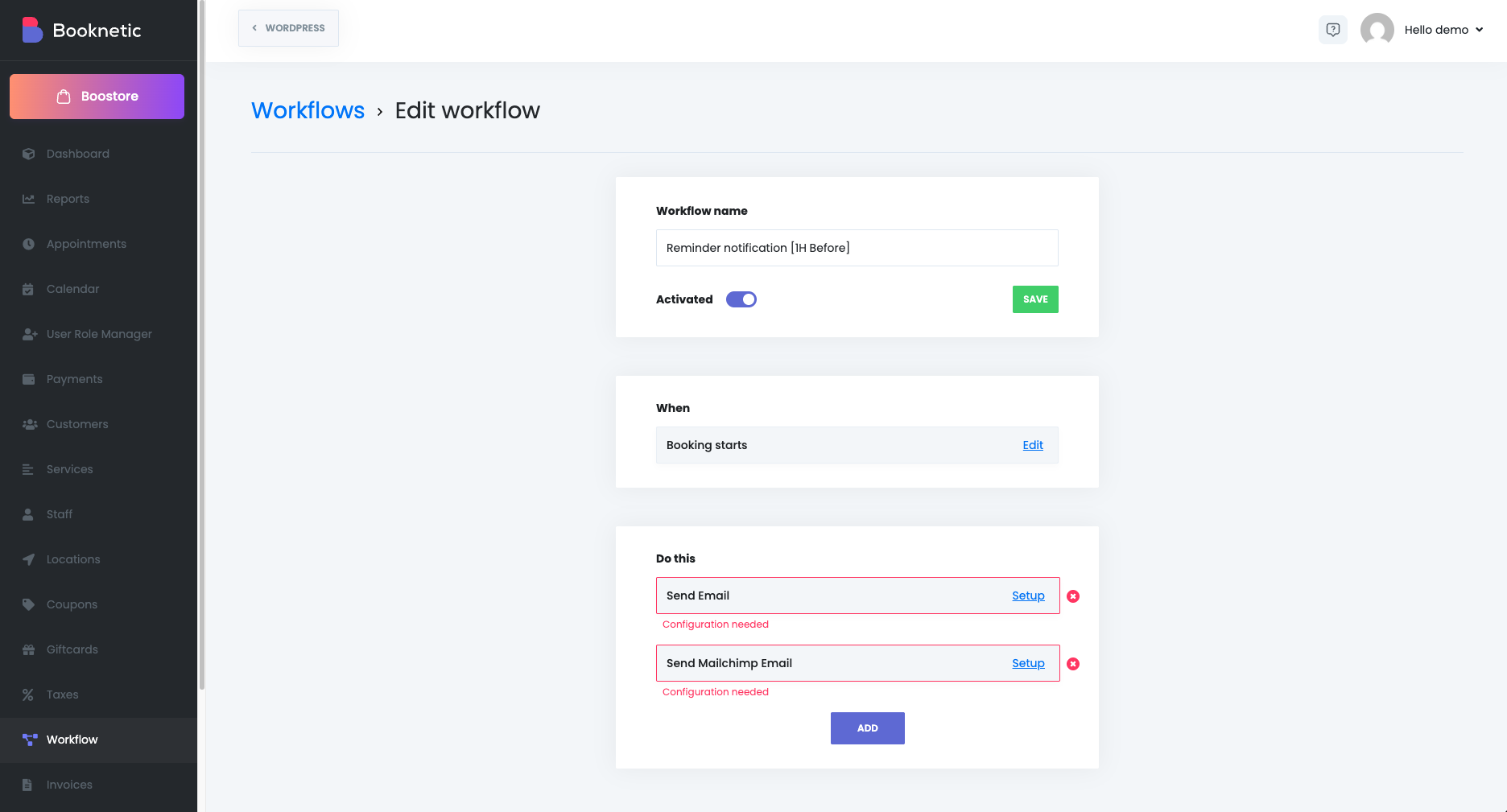Click the ADD action button
1507x812 pixels.
click(x=868, y=728)
